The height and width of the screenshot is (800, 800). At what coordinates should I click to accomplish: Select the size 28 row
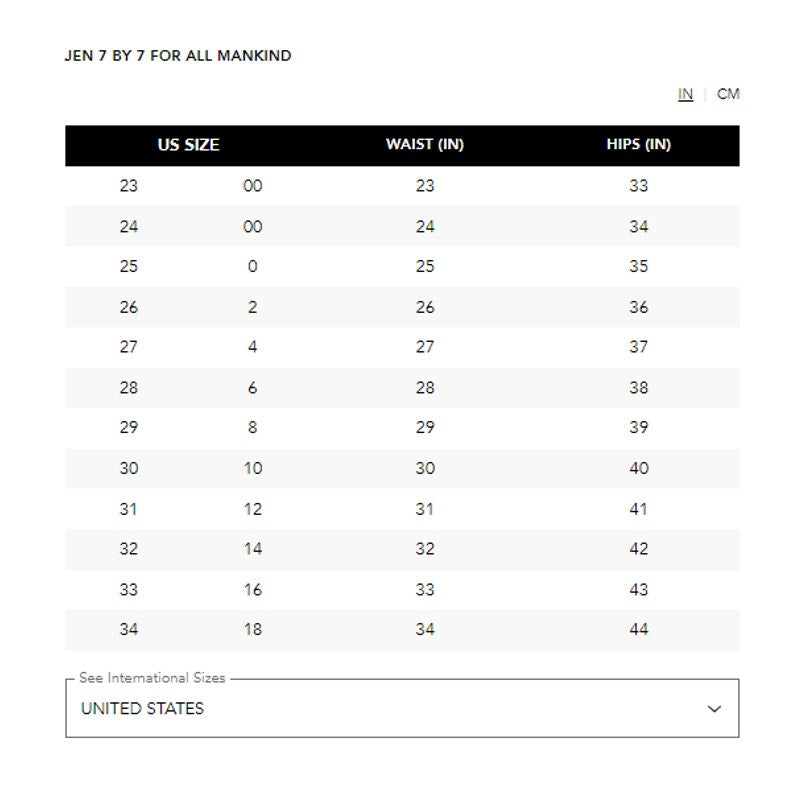tap(402, 388)
